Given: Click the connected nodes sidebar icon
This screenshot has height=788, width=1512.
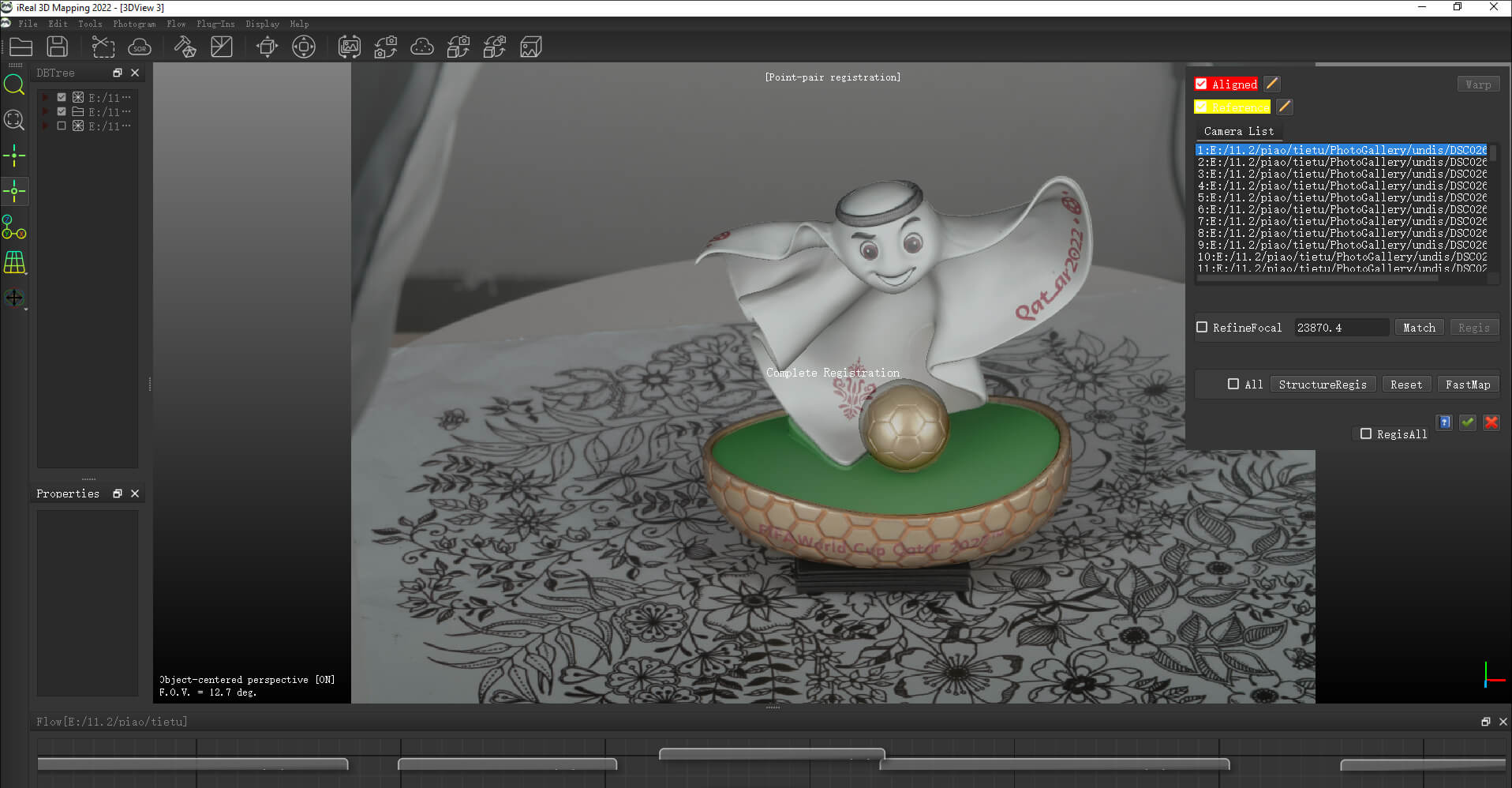Looking at the screenshot, I should click(x=14, y=227).
